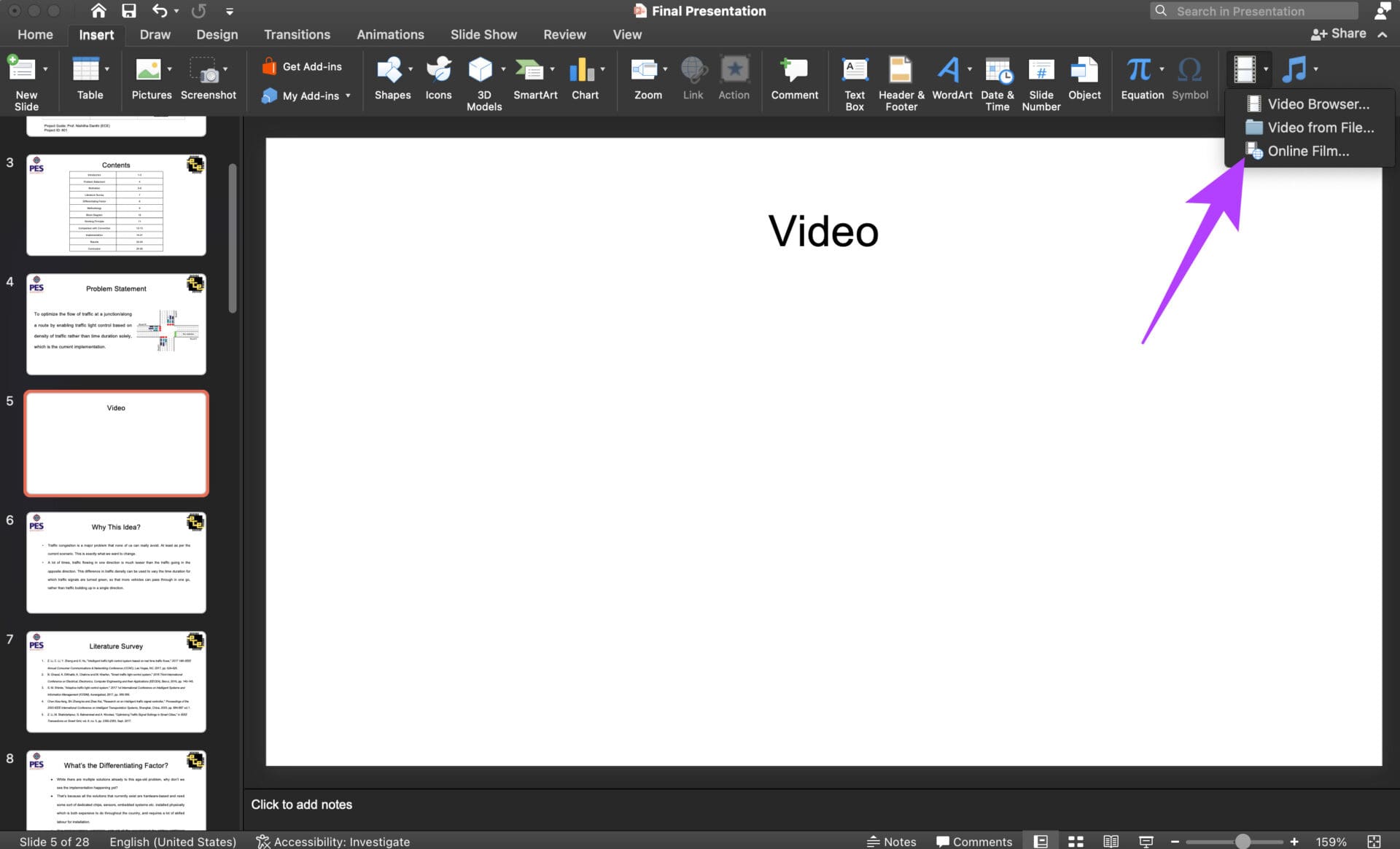Switch to the Transitions ribbon tab
Screen dimensions: 1400x849
(x=297, y=34)
